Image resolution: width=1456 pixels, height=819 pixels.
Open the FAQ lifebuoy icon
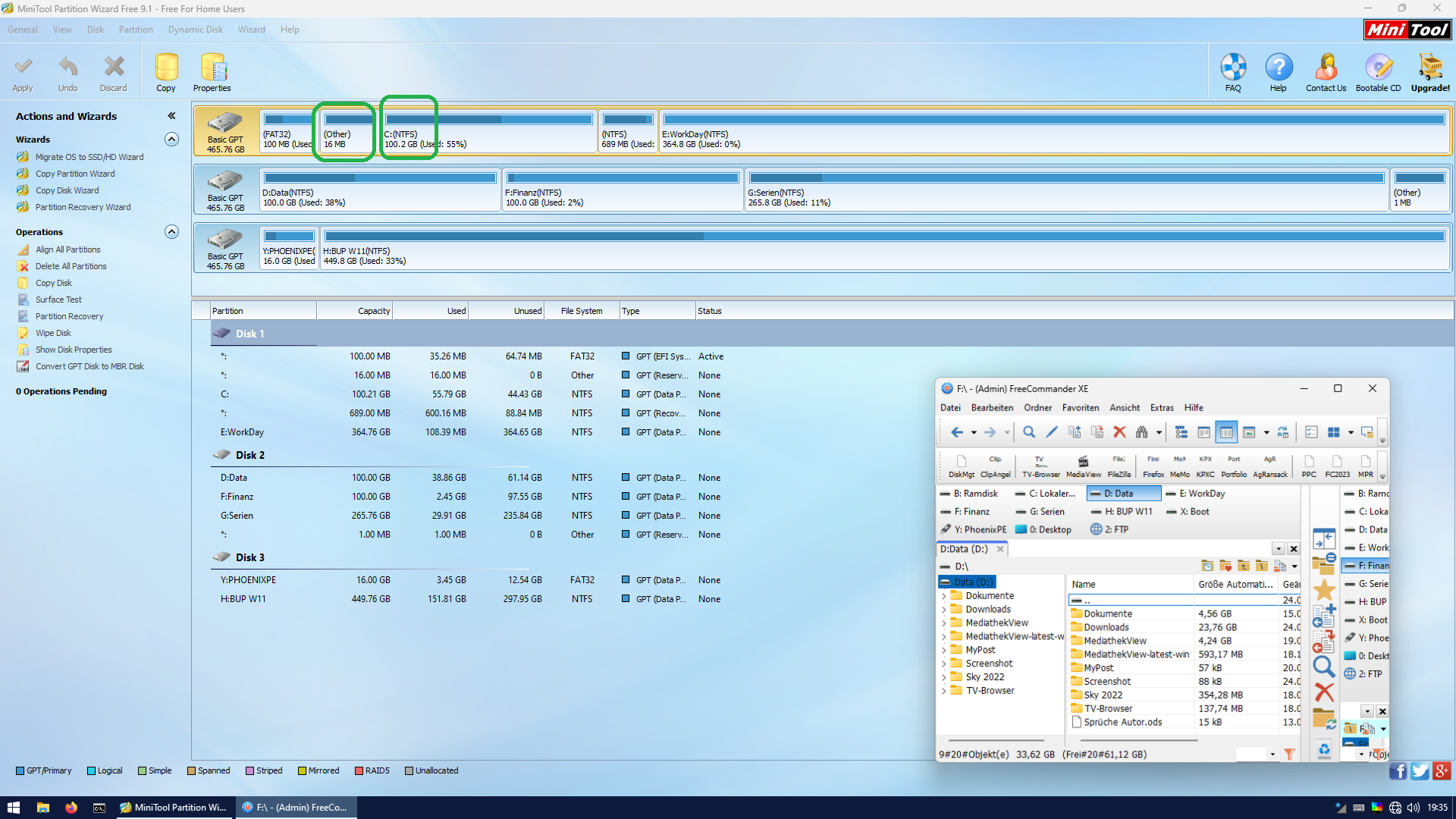tap(1233, 68)
